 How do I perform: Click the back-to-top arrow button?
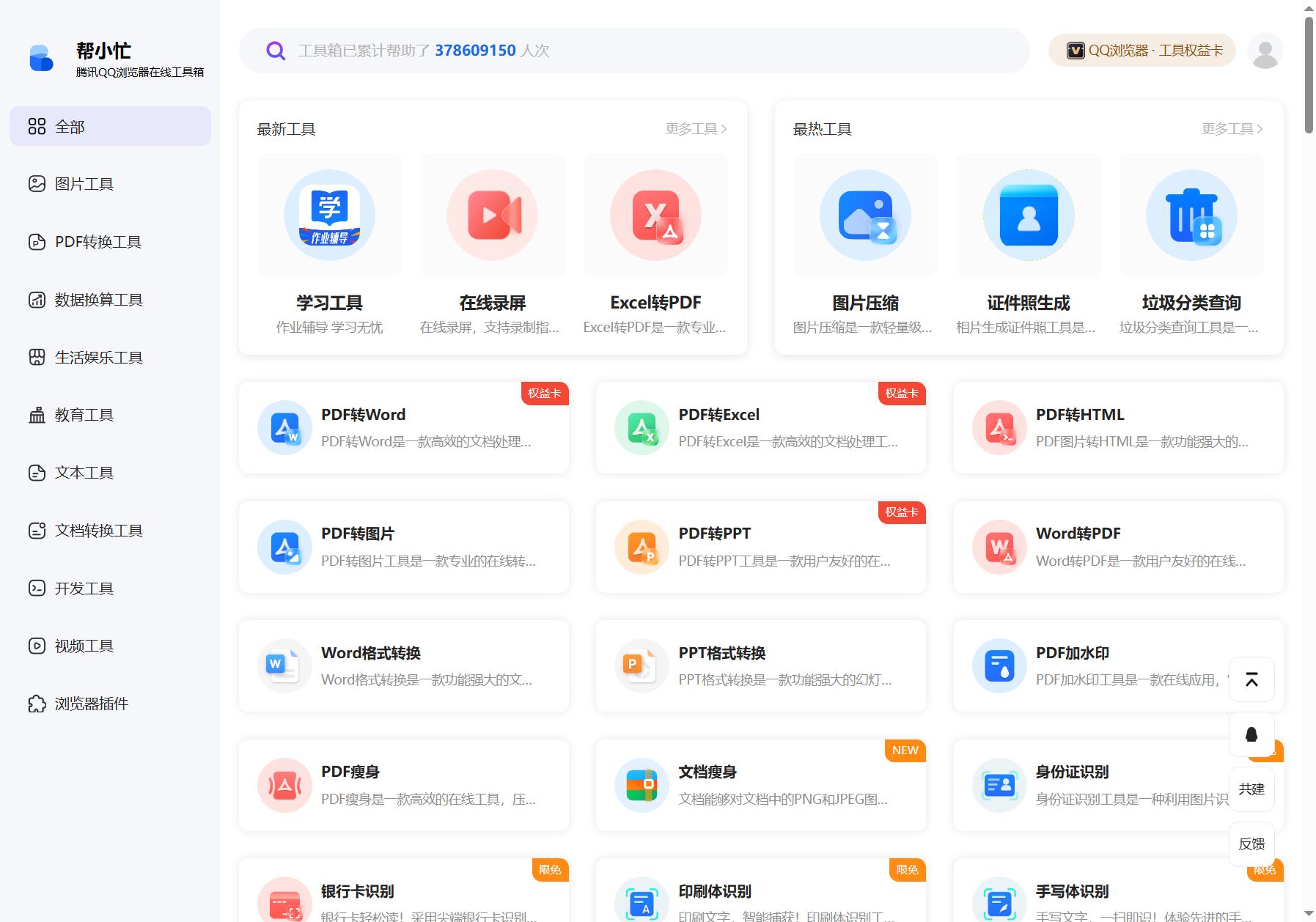pos(1251,679)
